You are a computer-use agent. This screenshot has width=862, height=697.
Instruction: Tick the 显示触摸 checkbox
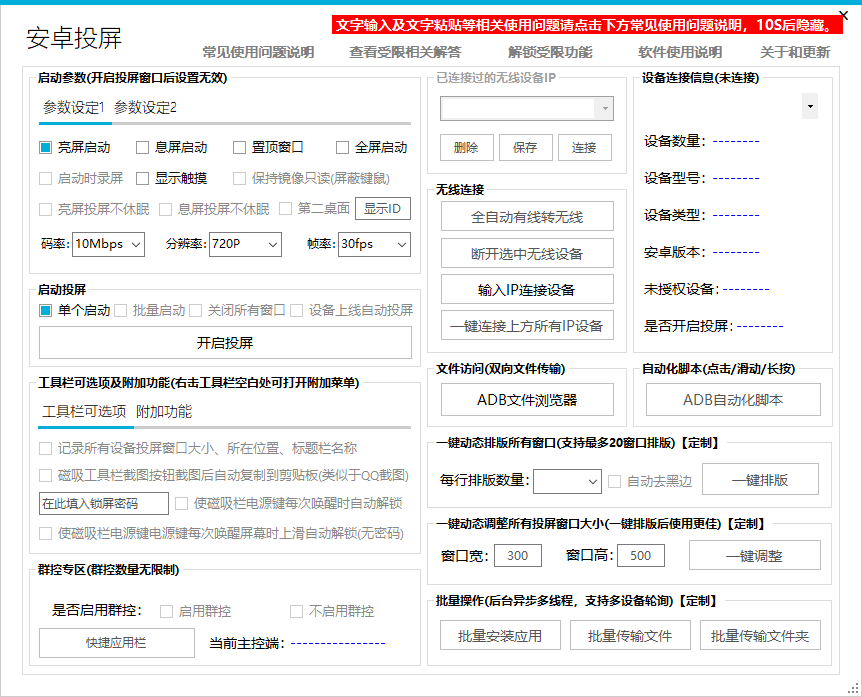[x=143, y=179]
